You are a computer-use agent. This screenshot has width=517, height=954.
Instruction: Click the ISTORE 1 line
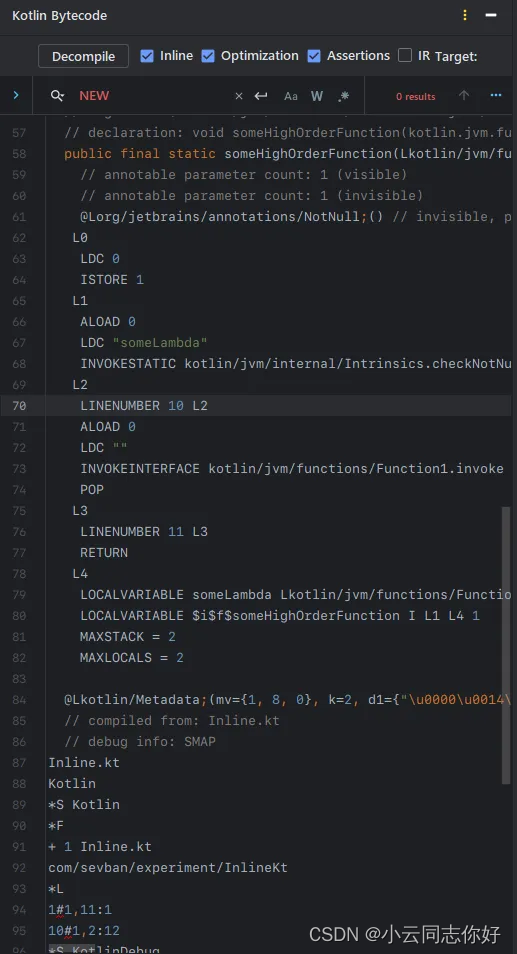[x=112, y=279]
